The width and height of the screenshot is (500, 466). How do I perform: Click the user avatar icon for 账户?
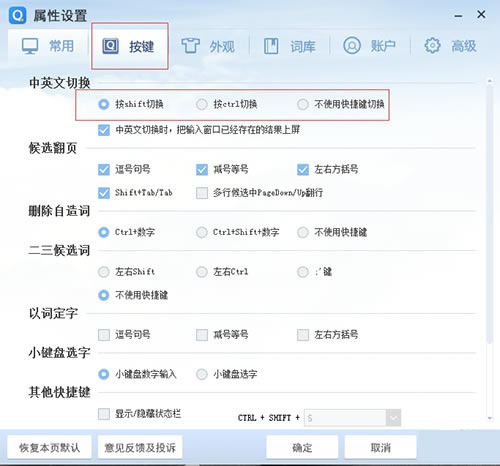tap(352, 46)
